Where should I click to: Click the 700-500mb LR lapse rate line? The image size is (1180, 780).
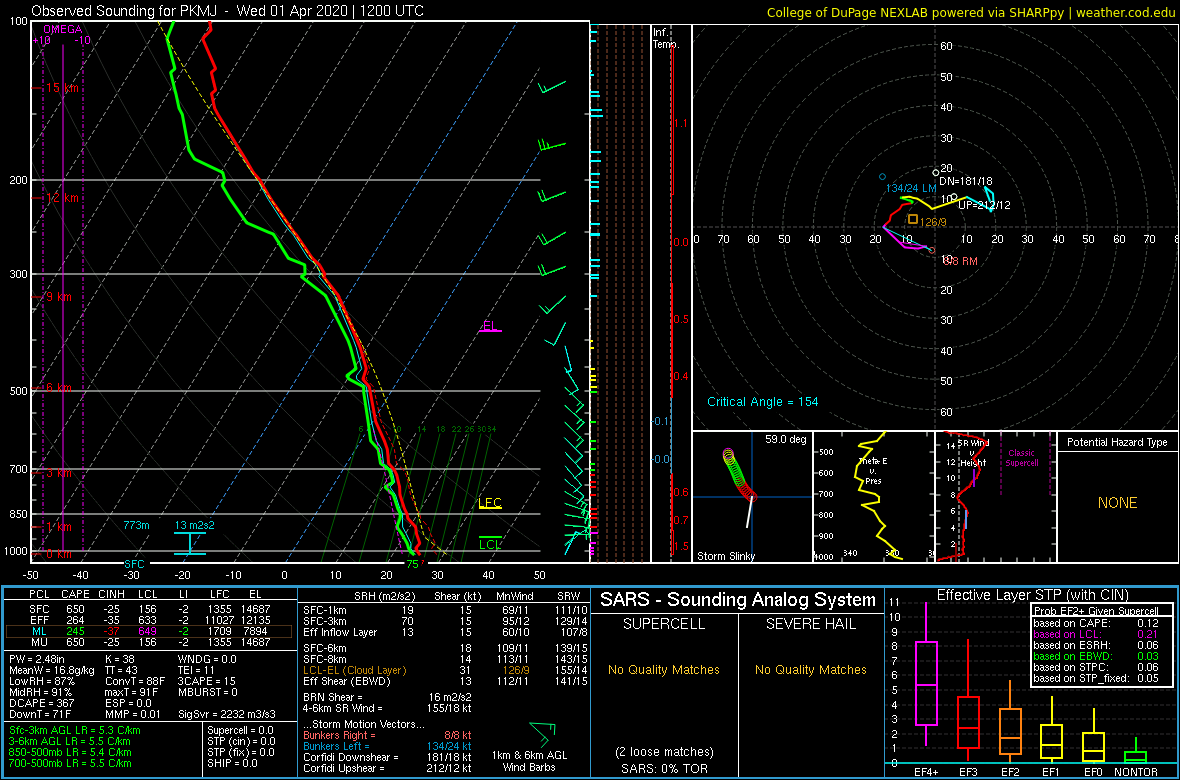pyautogui.click(x=71, y=763)
